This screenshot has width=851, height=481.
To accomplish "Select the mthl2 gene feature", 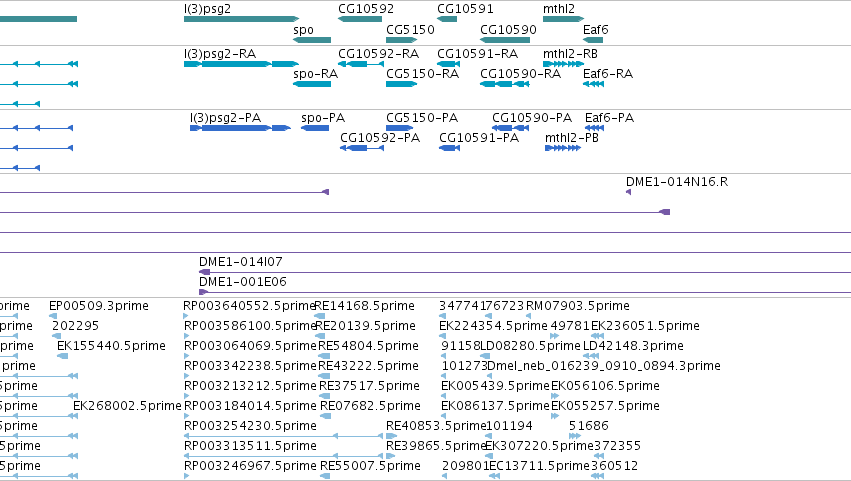I will (x=563, y=19).
